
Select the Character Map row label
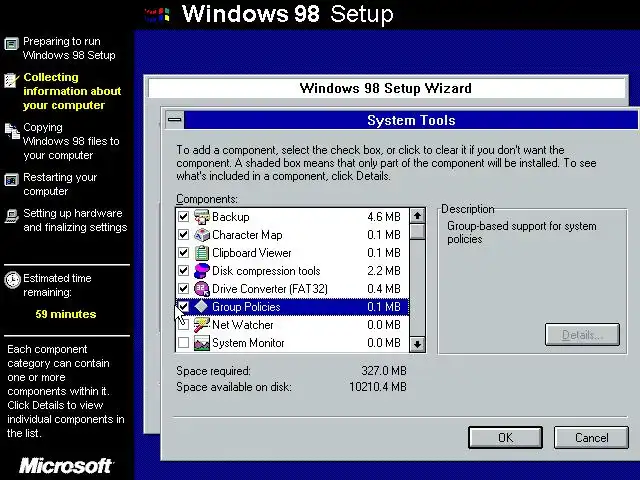tap(247, 235)
